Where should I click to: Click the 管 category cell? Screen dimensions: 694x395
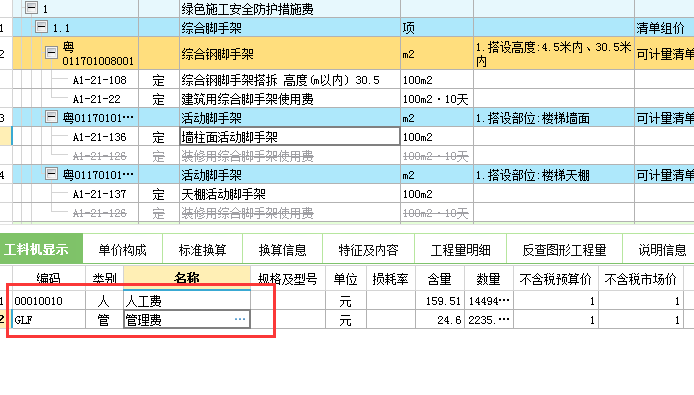pyautogui.click(x=104, y=319)
